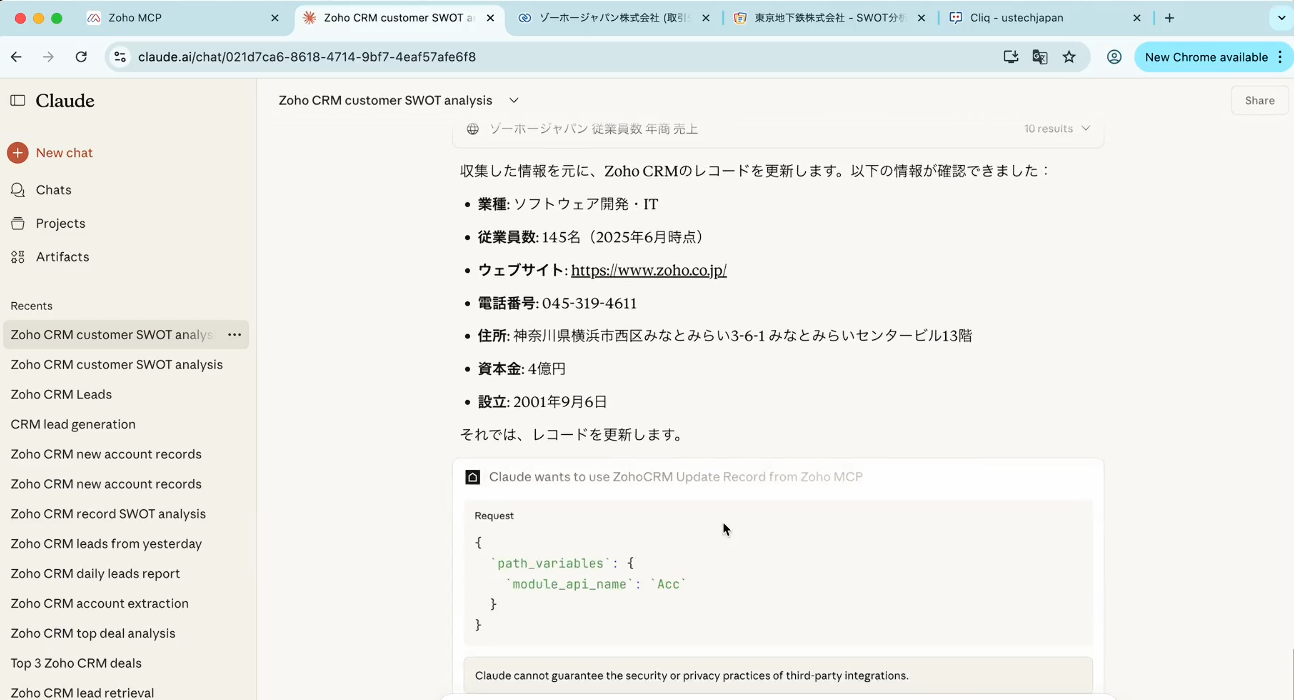
Task: Click the New chat label
Action: (64, 153)
